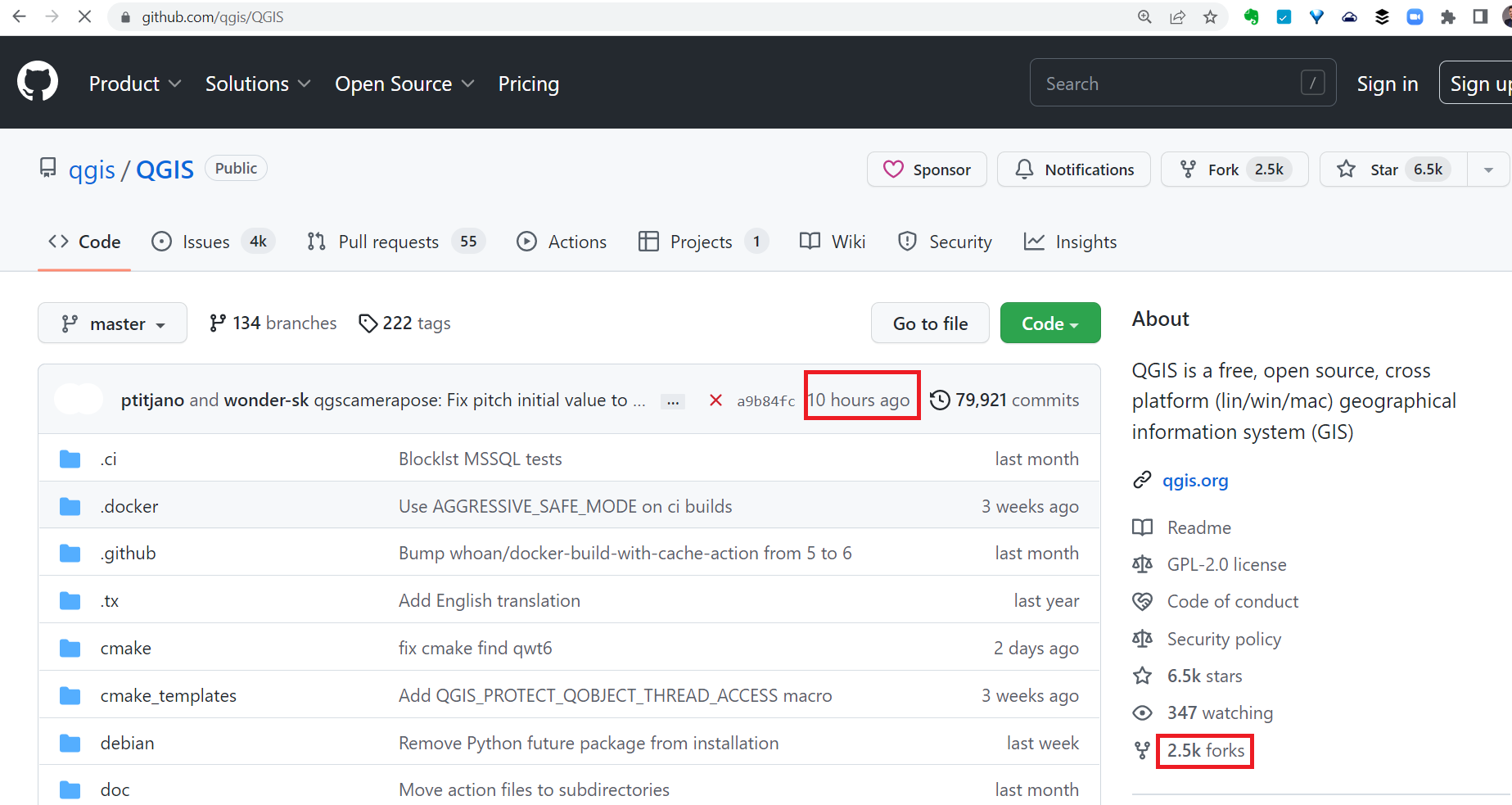
Task: Stop page loading with the X icon
Action: pyautogui.click(x=84, y=16)
